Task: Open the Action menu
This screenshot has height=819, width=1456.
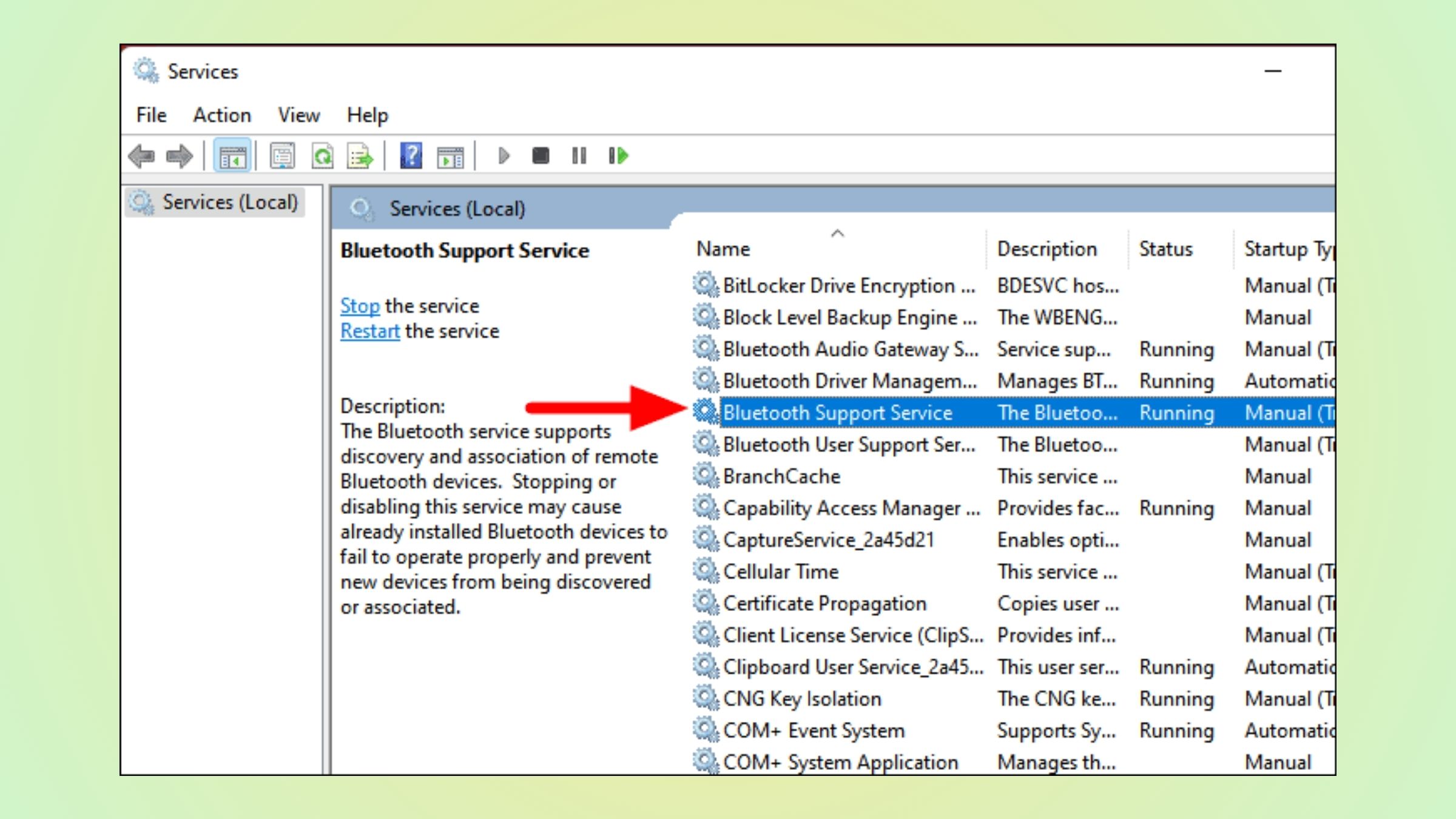Action: 221,115
